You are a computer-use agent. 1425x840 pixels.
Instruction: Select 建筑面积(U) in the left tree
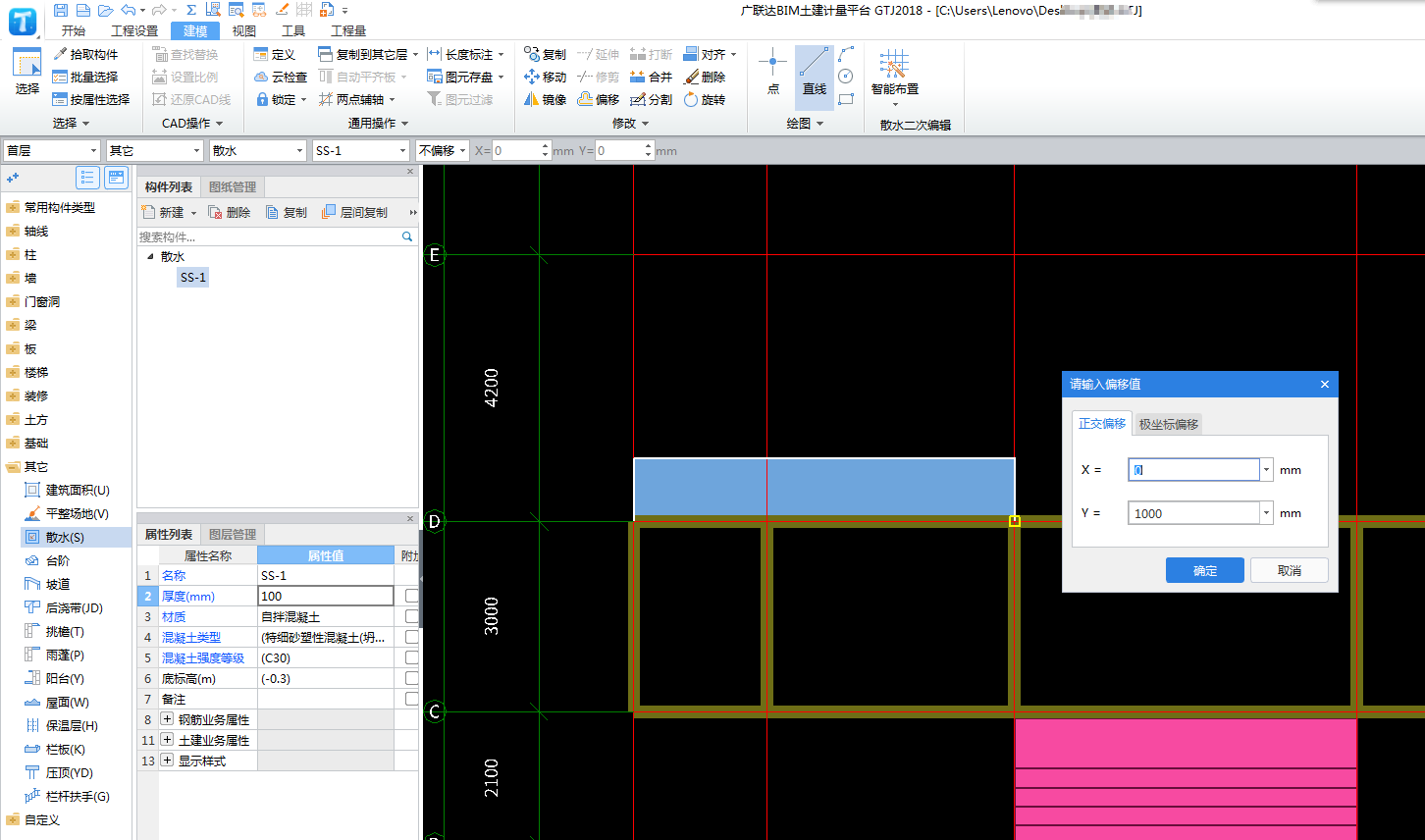click(x=67, y=490)
